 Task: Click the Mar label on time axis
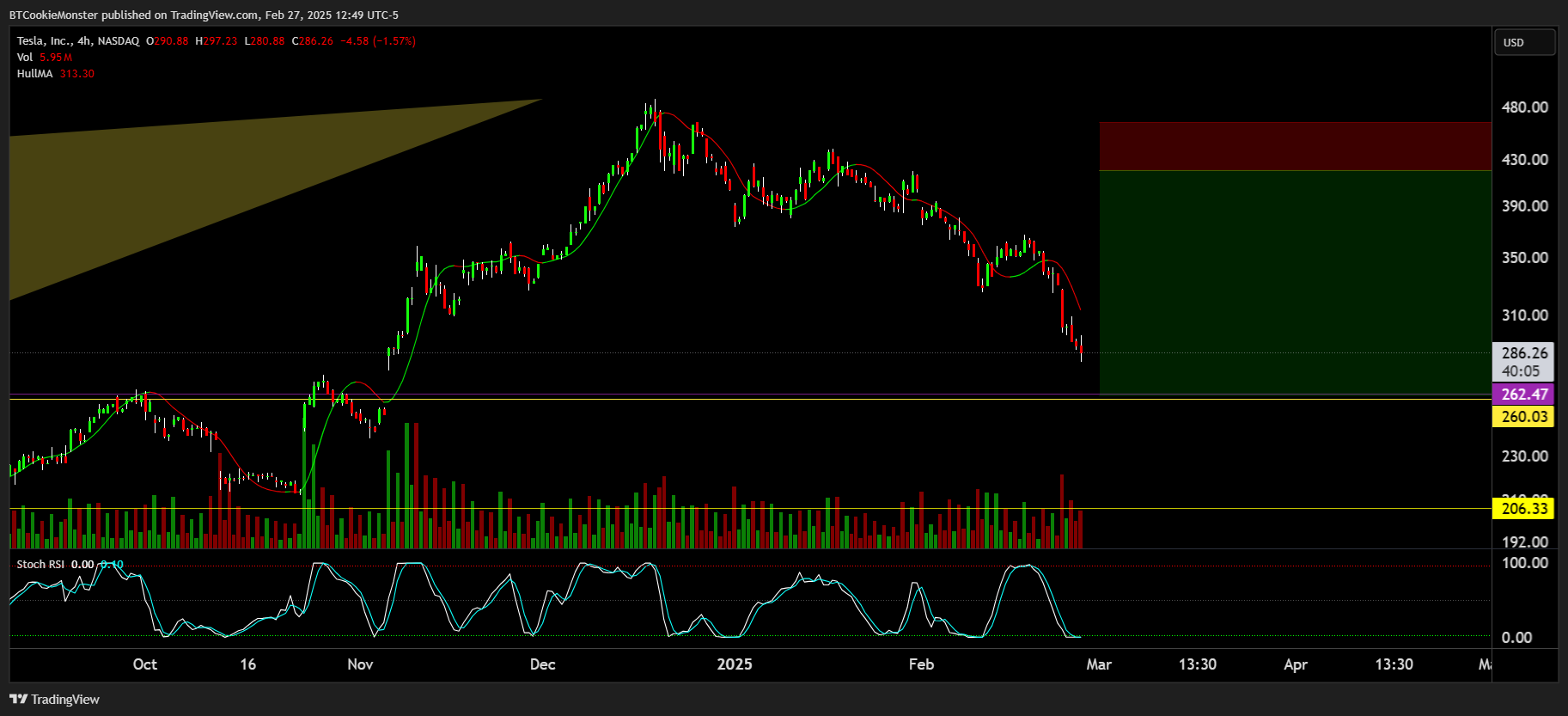click(1099, 664)
